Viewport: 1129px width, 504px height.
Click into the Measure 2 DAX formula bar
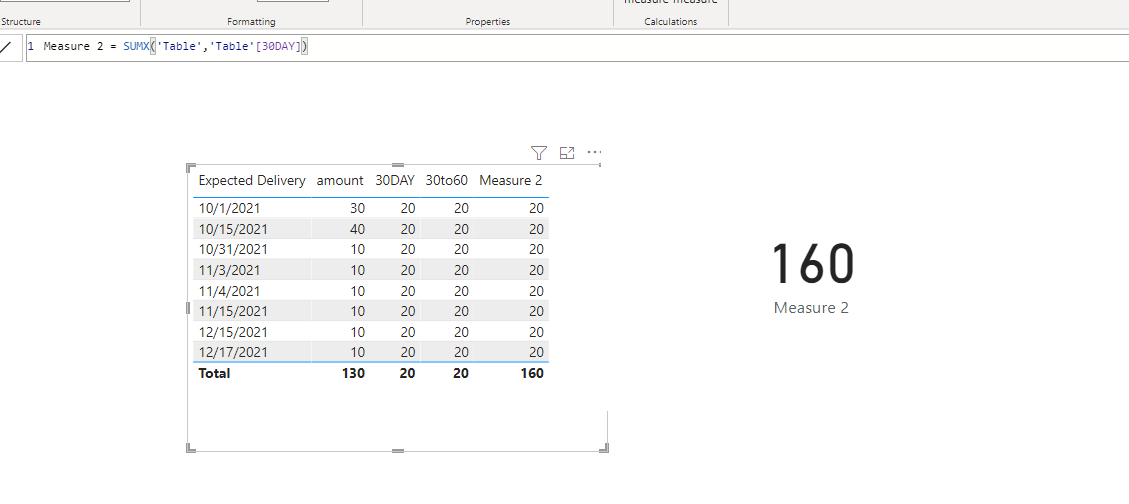click(x=576, y=48)
